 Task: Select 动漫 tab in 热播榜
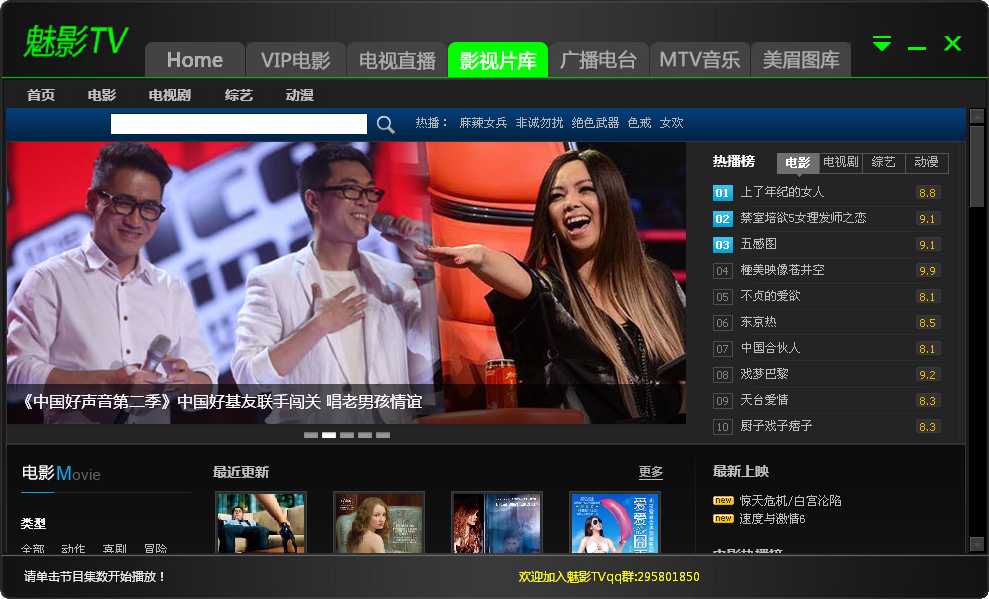(927, 163)
